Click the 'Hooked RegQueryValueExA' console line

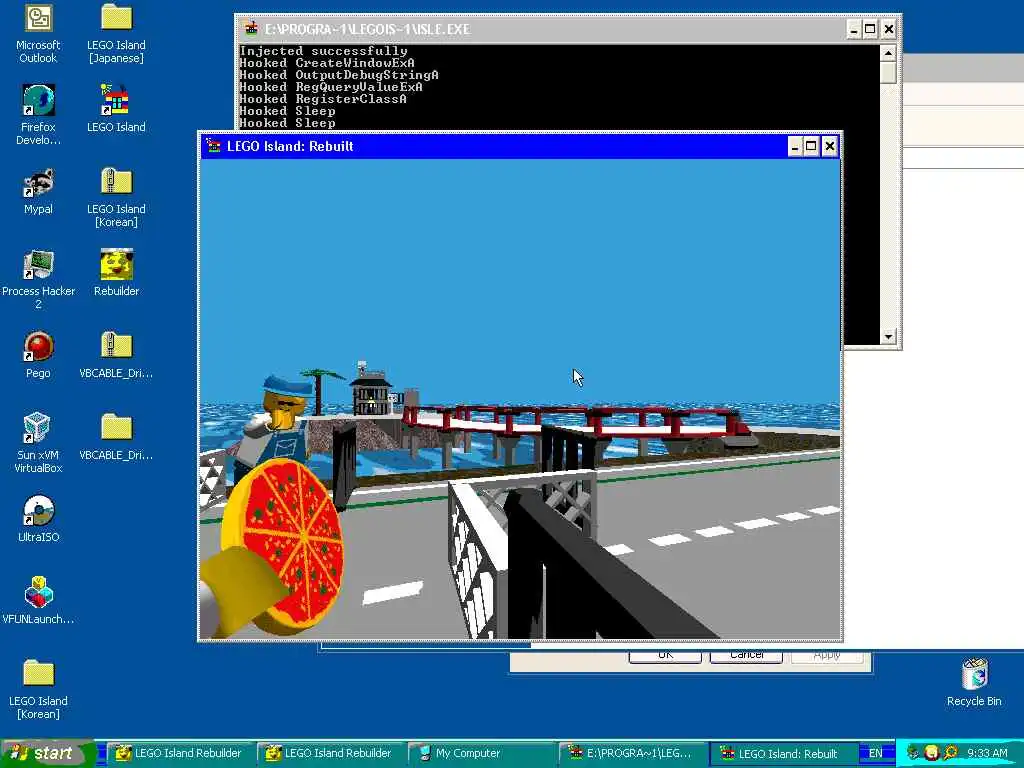click(331, 87)
